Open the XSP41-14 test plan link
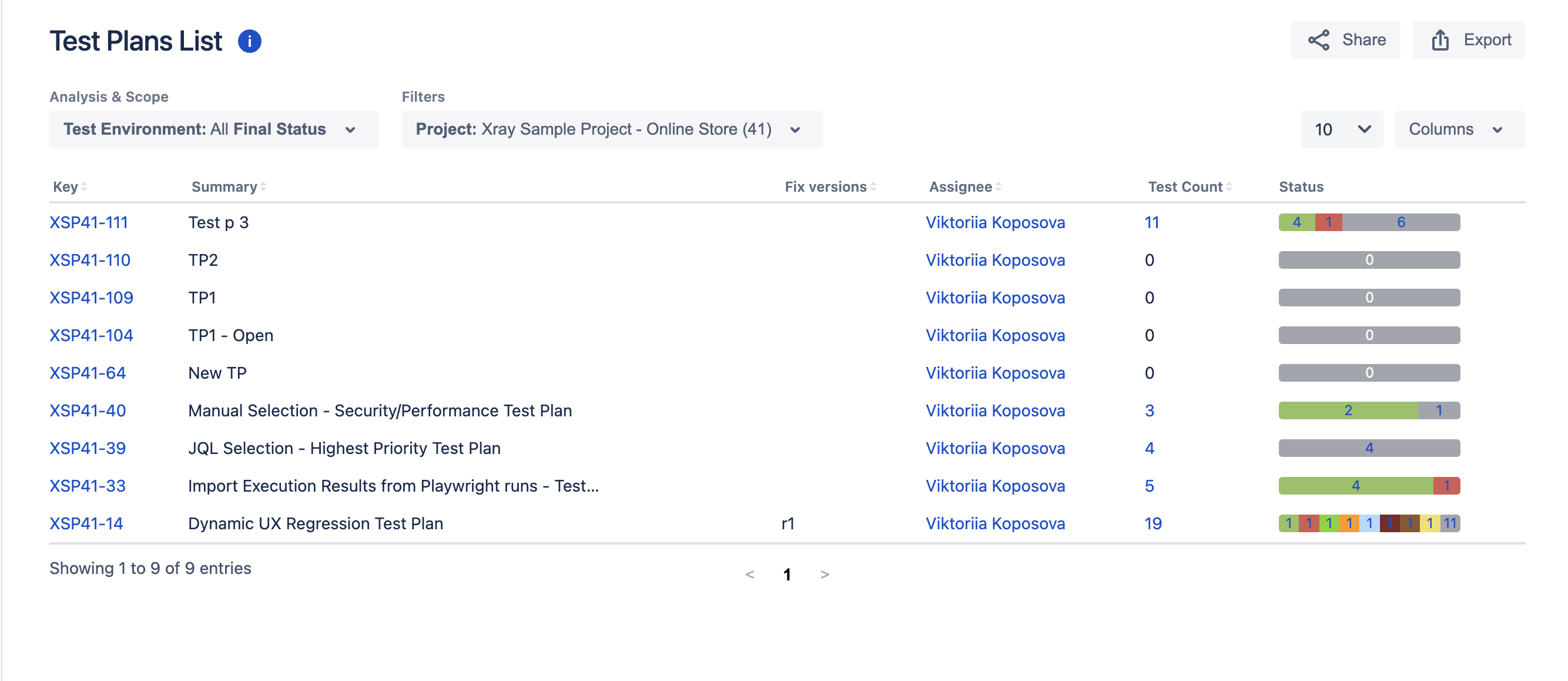 86,523
